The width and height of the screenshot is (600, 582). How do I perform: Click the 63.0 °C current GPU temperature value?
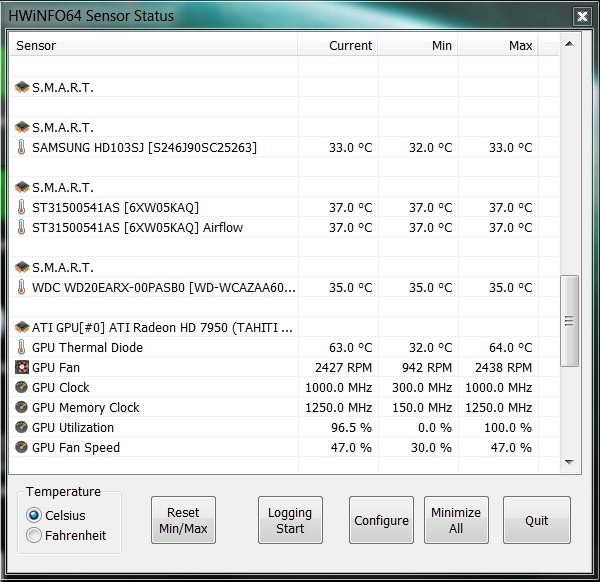coord(351,347)
